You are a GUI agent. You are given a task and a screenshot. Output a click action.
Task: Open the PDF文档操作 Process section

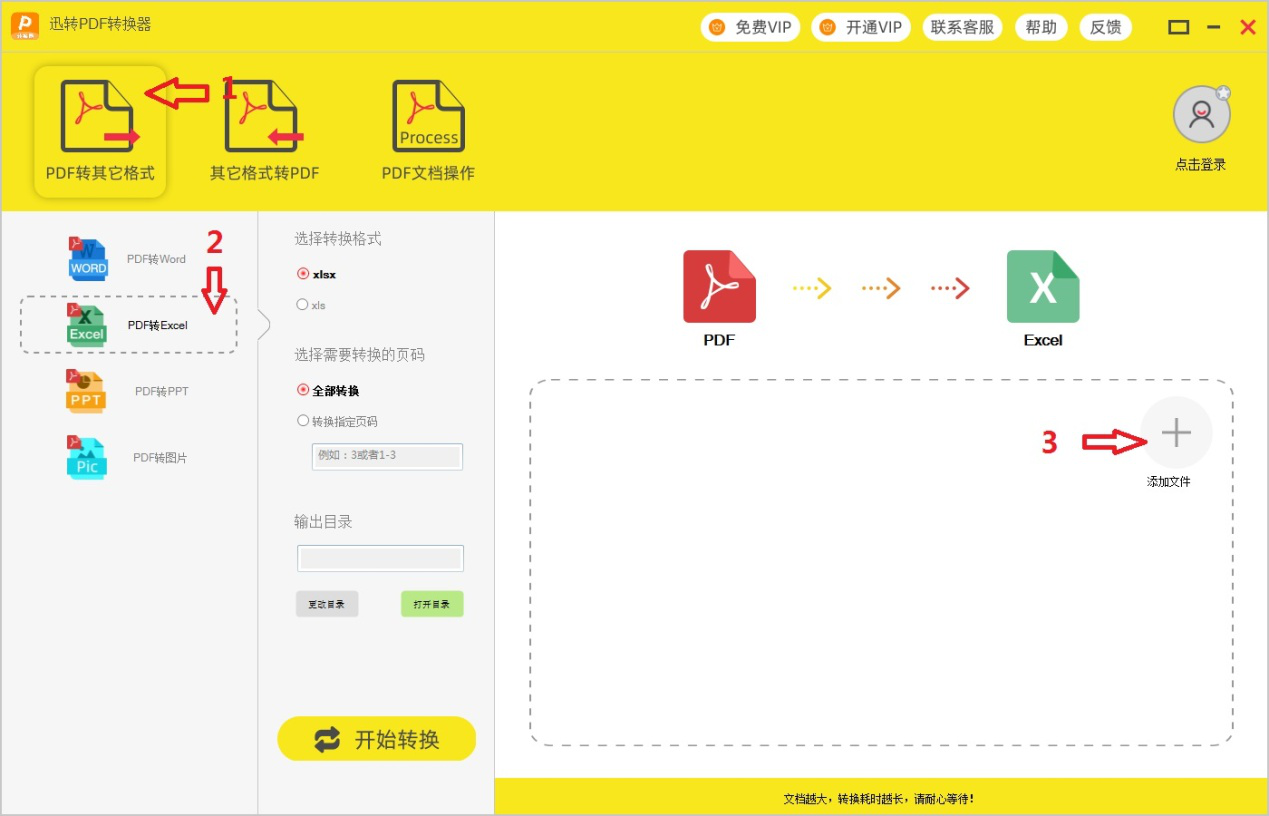pos(428,131)
